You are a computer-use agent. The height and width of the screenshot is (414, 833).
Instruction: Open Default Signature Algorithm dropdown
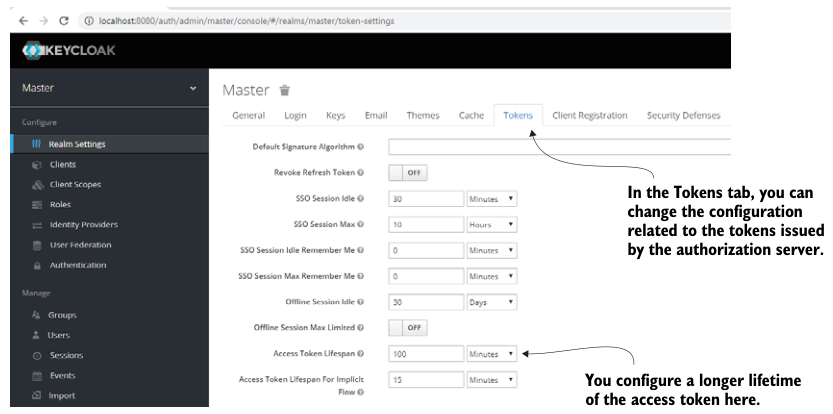pyautogui.click(x=559, y=147)
